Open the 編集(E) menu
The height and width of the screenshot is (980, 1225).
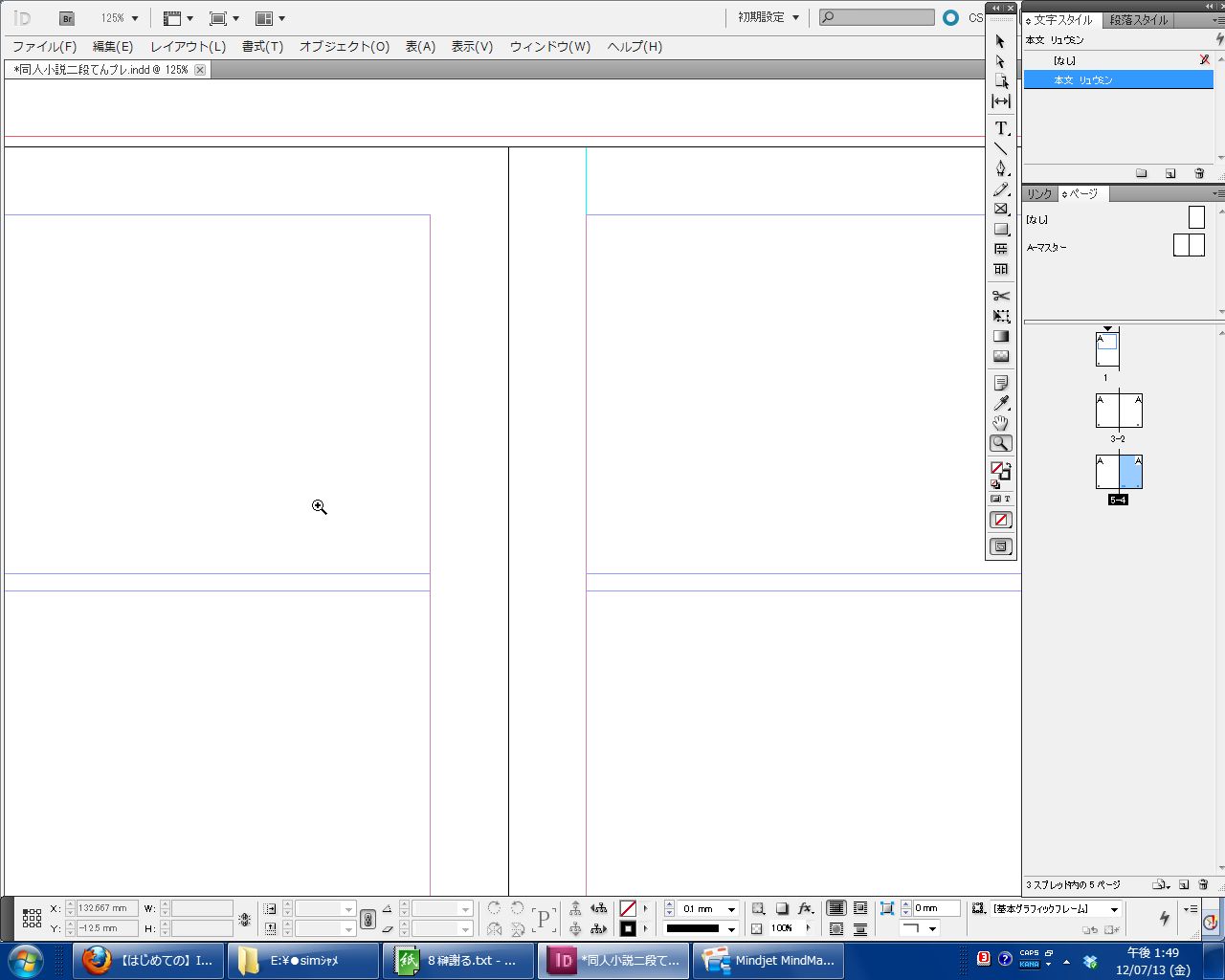tap(113, 46)
